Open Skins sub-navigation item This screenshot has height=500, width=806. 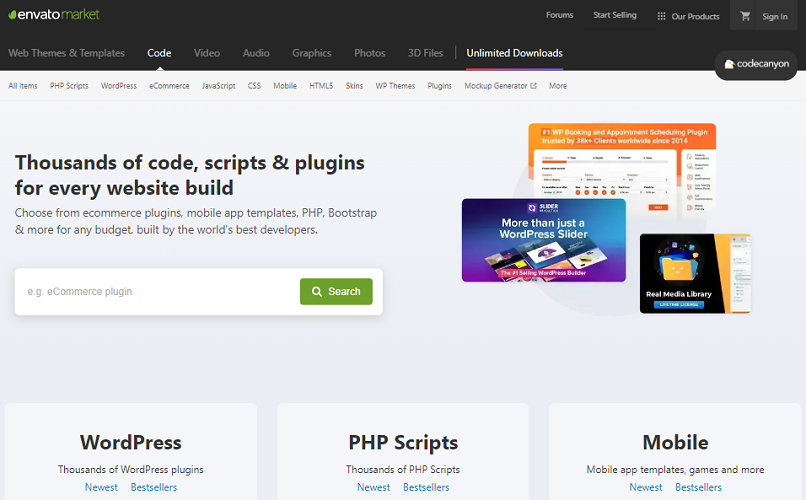pyautogui.click(x=354, y=86)
